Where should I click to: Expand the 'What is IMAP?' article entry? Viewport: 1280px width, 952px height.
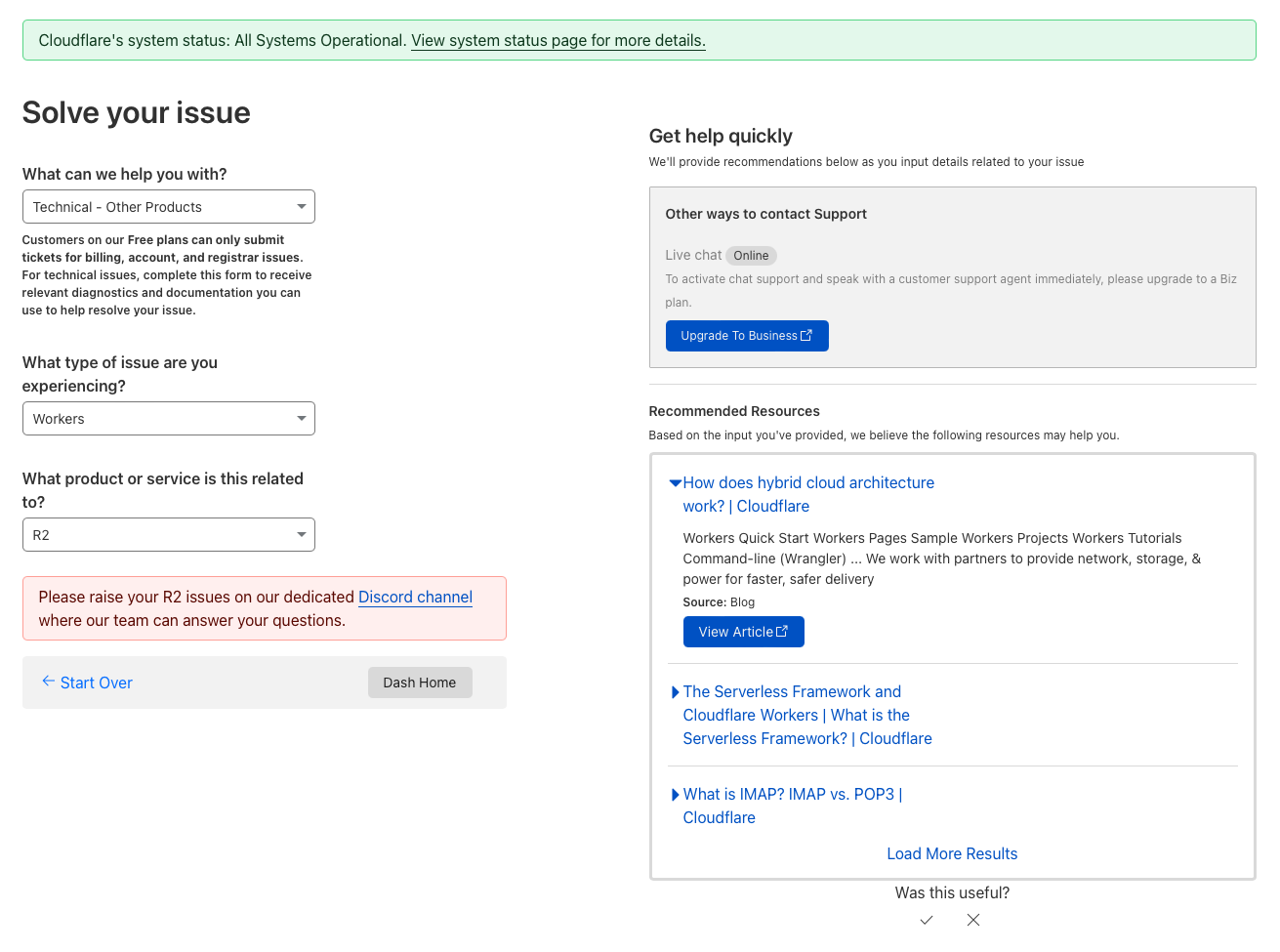coord(675,794)
